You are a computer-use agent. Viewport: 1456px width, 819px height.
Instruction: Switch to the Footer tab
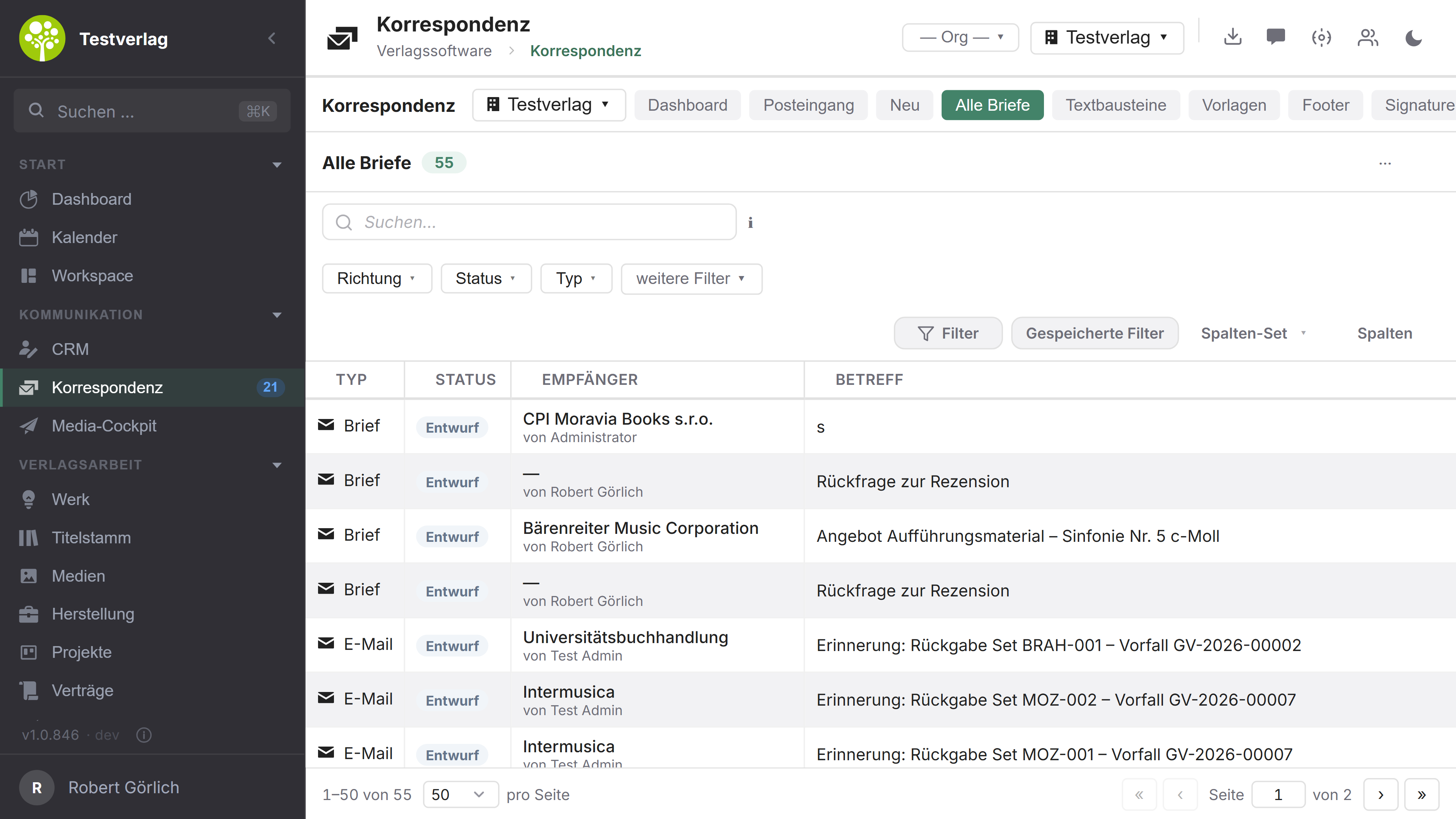coord(1326,105)
